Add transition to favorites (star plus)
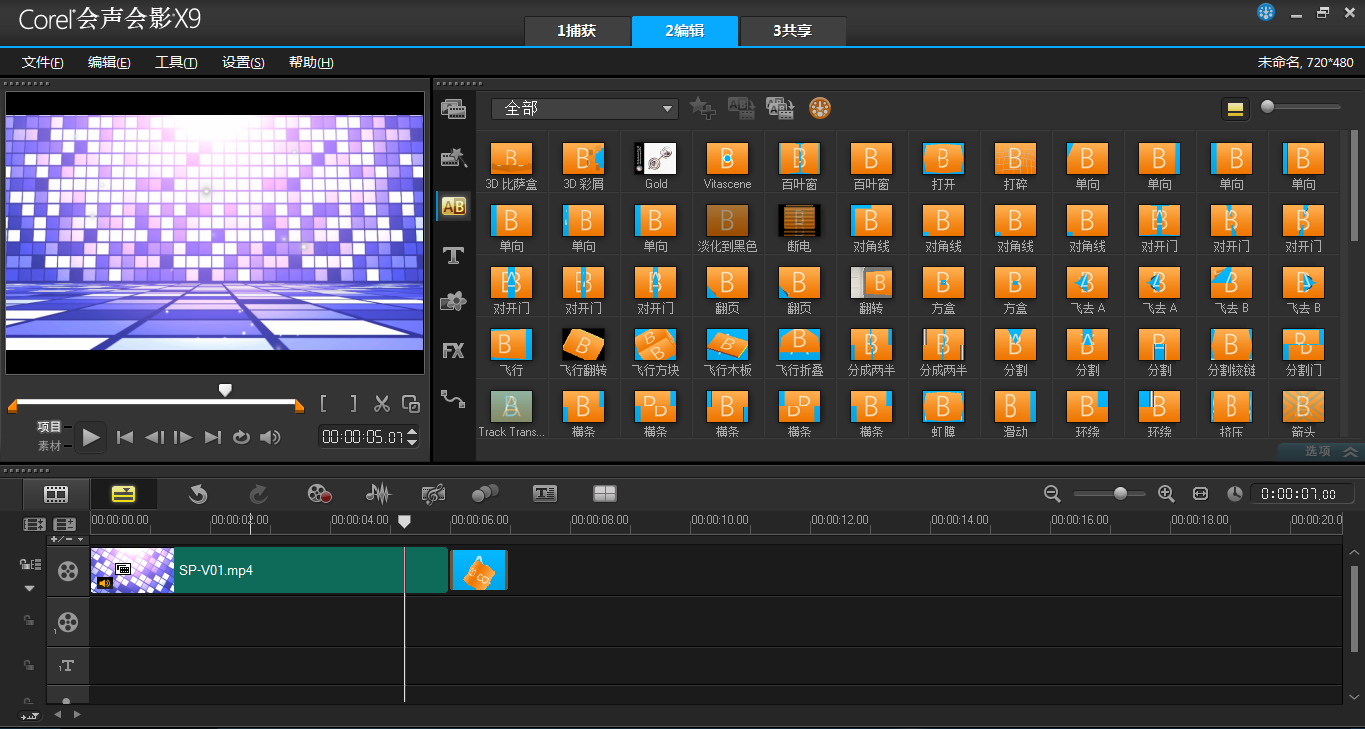Viewport: 1365px width, 729px height. pos(703,108)
